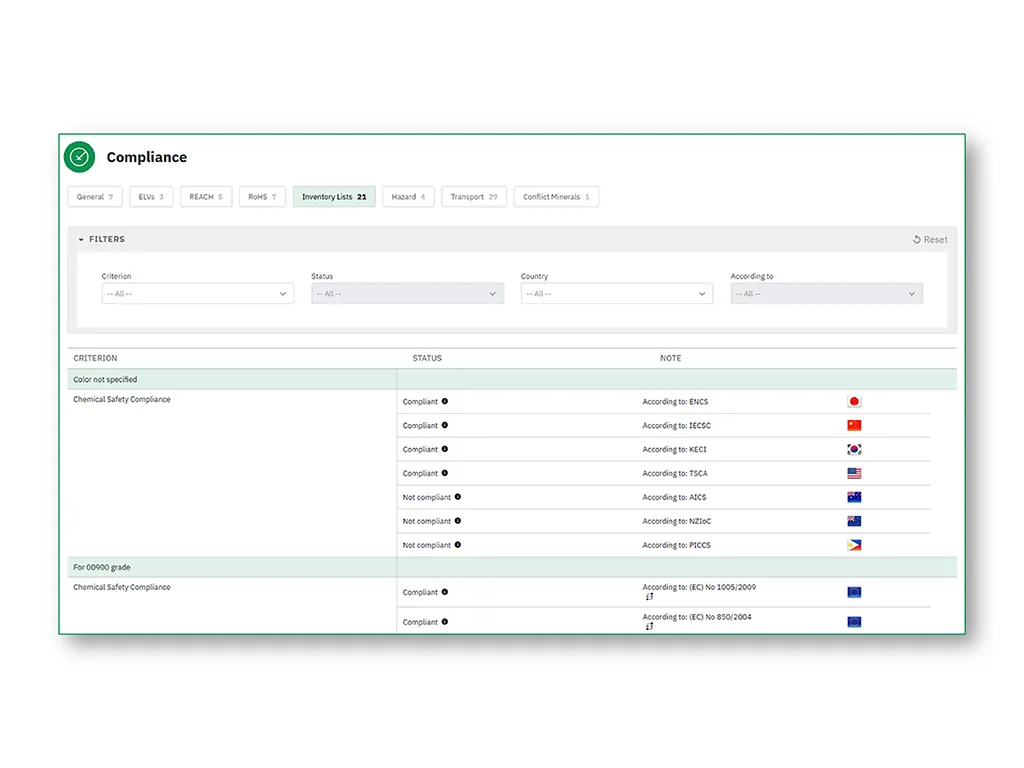This screenshot has width=1024, height=768.
Task: Click 'According to: NZIoC' note
Action: 677,521
